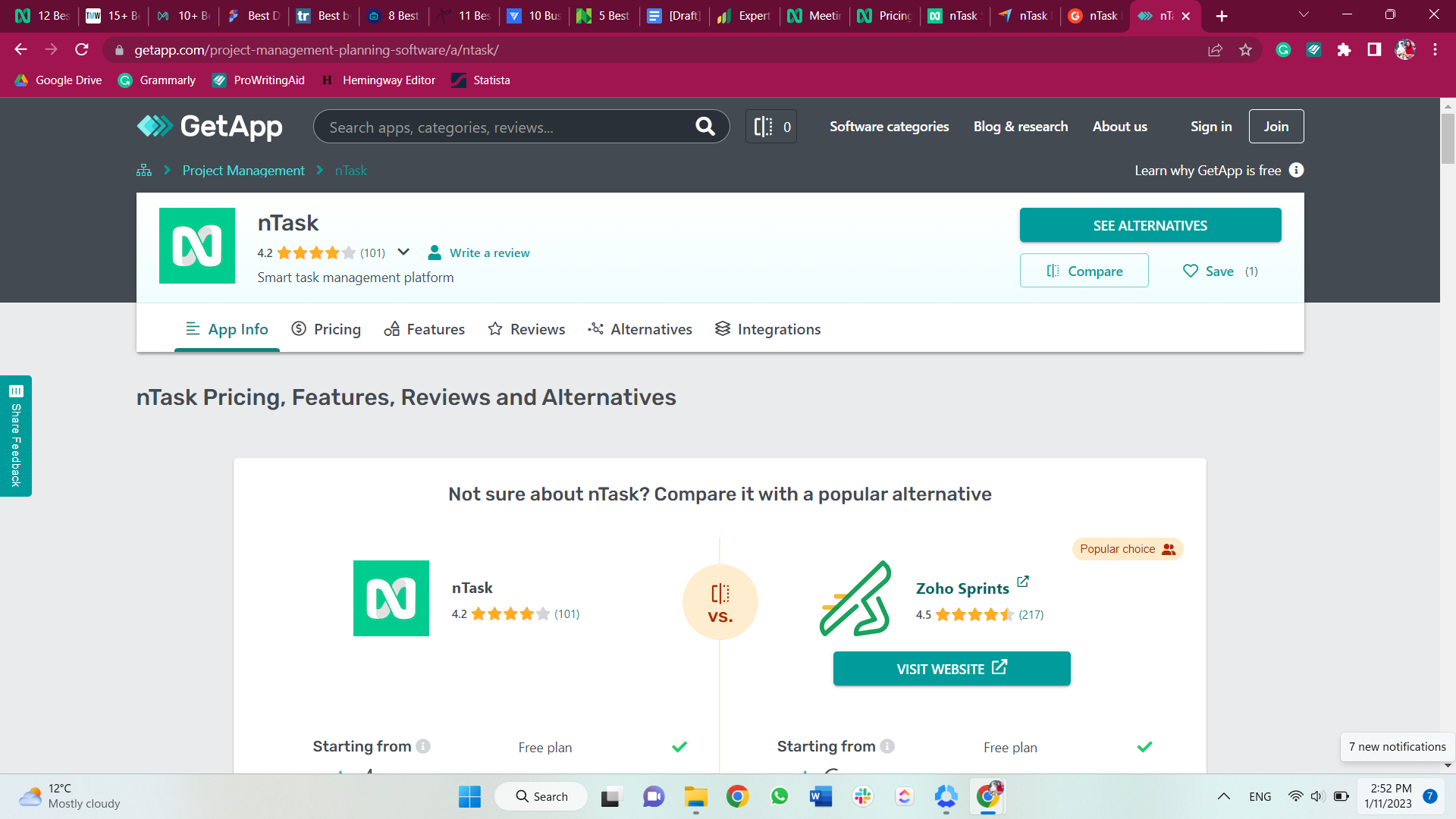Bookmark this page with the star icon
1456x819 pixels.
click(x=1245, y=50)
